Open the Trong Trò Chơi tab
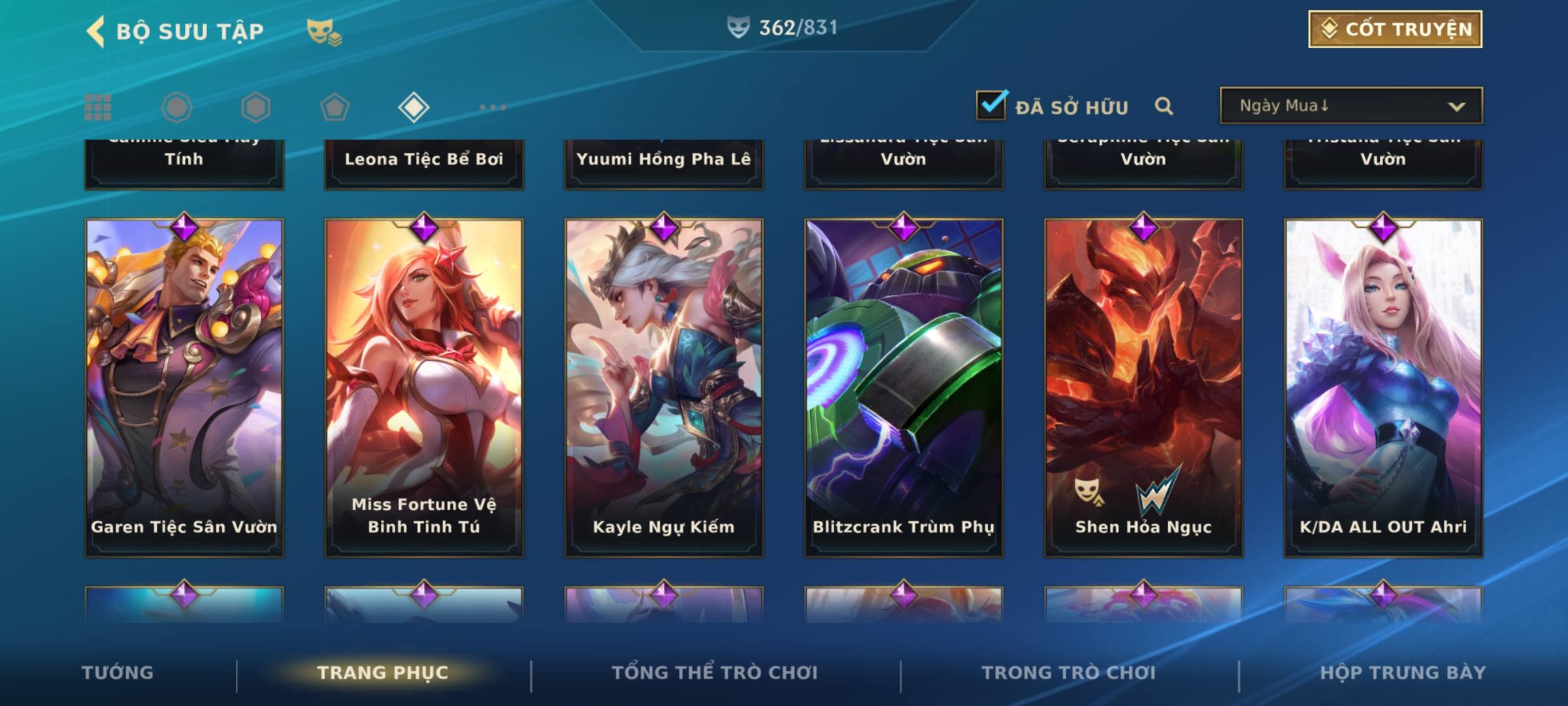Image resolution: width=1568 pixels, height=706 pixels. (1069, 672)
